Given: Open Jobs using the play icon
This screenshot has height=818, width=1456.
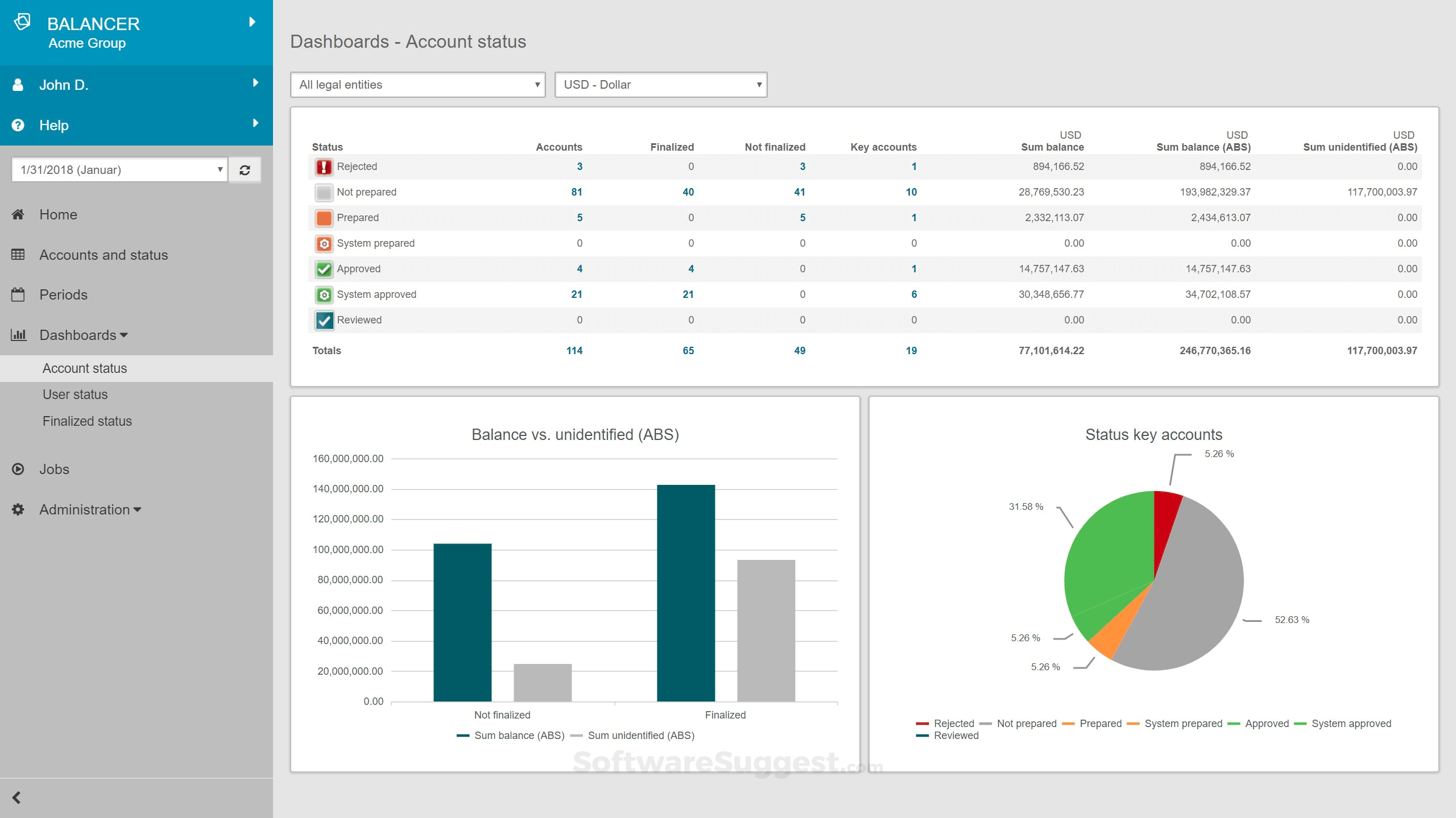Looking at the screenshot, I should (19, 469).
